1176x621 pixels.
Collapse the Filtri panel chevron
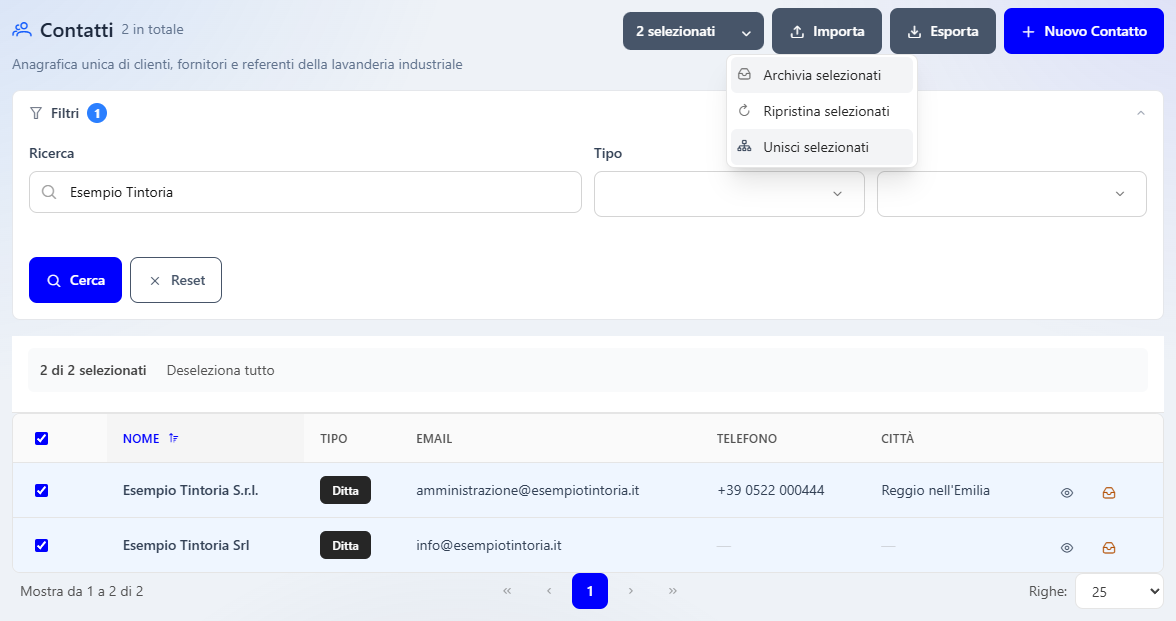1141,113
